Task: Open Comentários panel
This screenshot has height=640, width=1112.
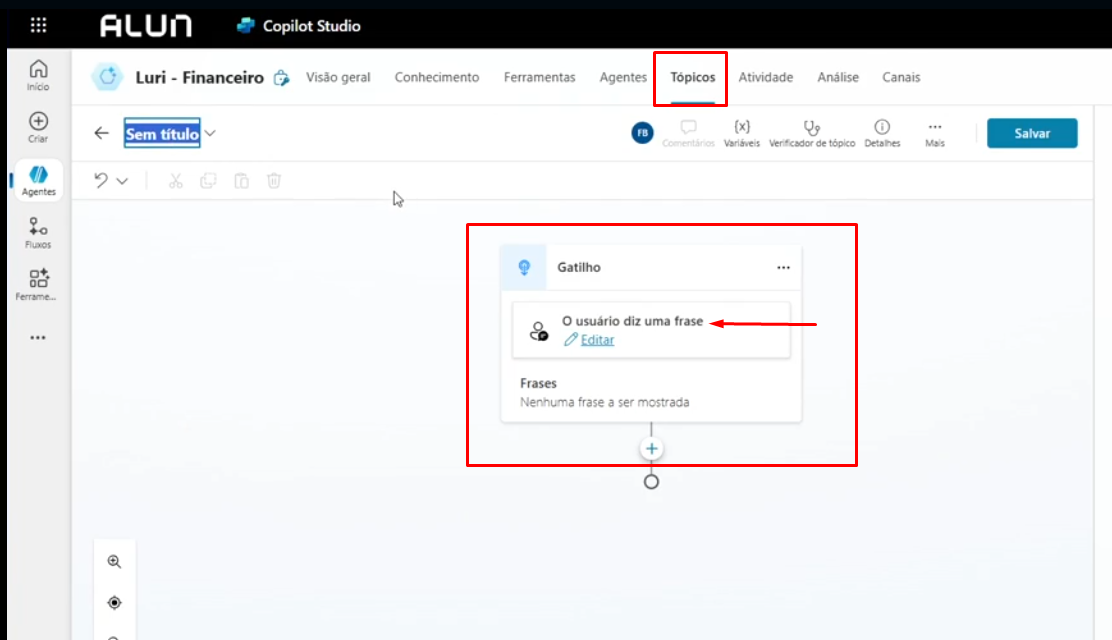Action: (688, 133)
